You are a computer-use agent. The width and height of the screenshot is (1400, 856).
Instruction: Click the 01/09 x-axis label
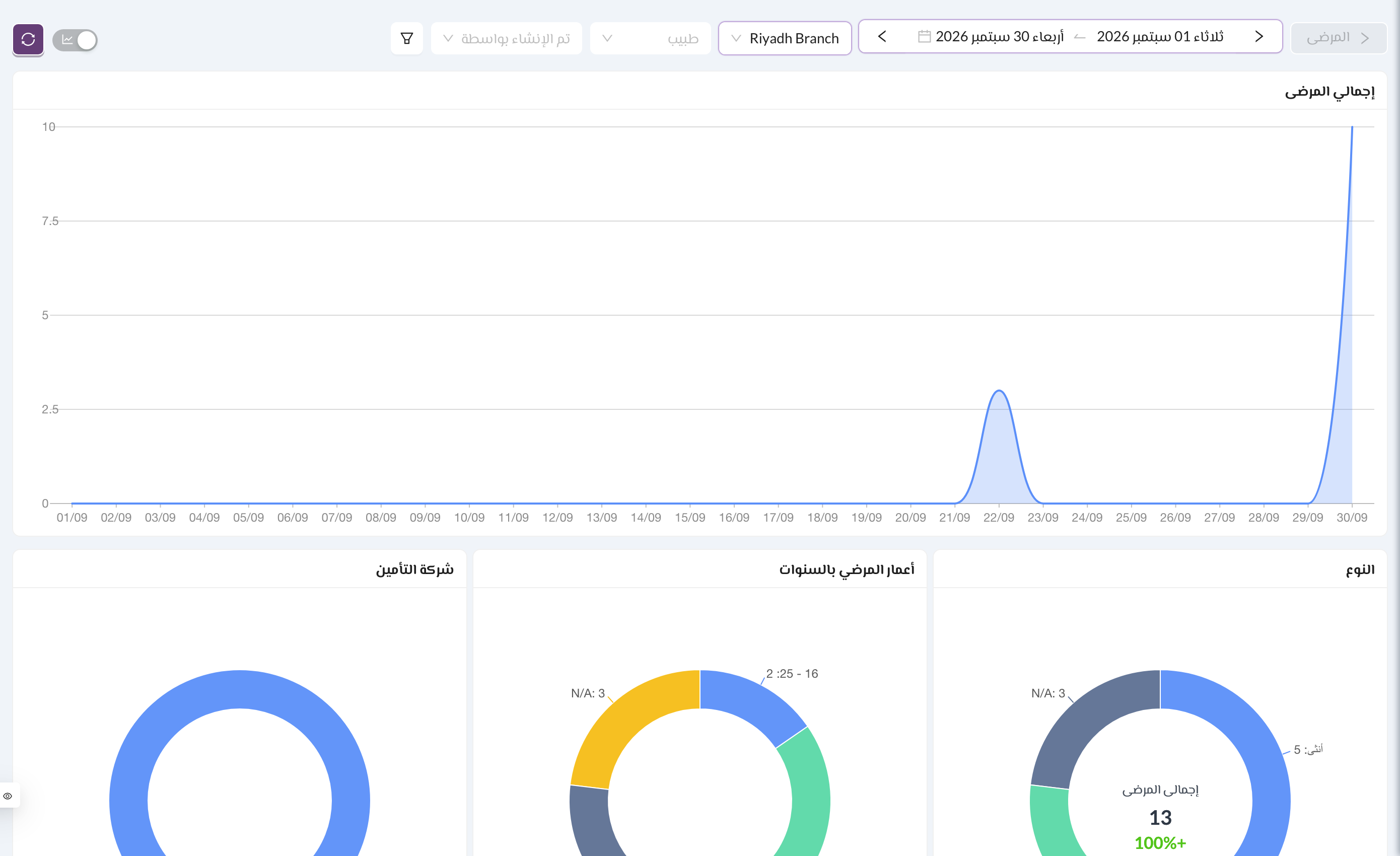click(72, 518)
